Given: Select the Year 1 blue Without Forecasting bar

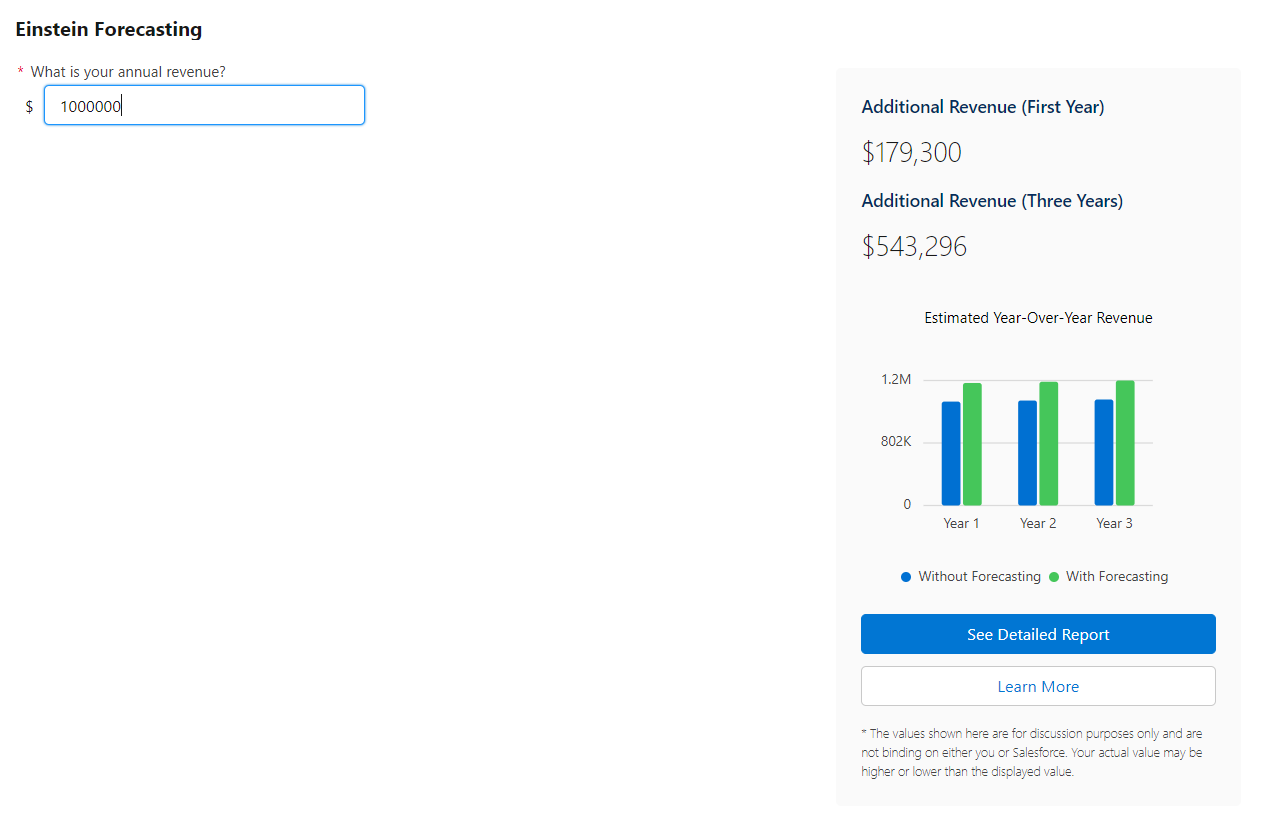Looking at the screenshot, I should 951,453.
